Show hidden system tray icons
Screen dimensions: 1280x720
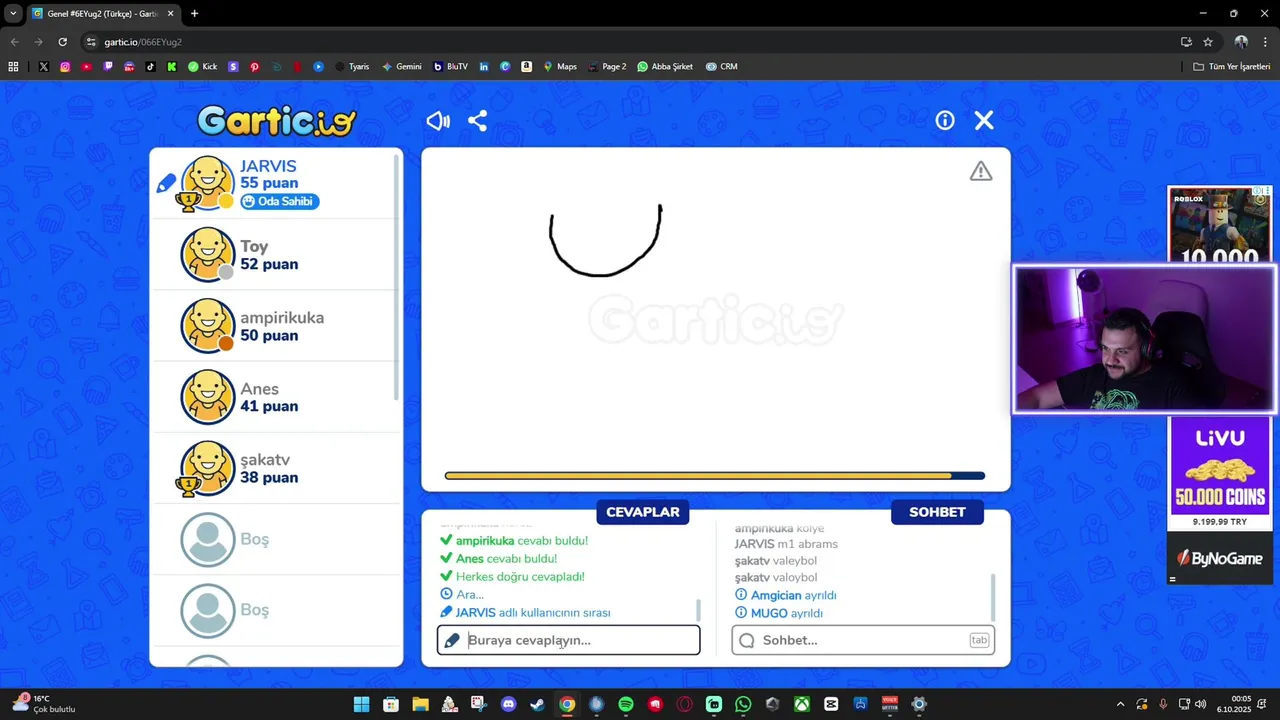point(1120,704)
